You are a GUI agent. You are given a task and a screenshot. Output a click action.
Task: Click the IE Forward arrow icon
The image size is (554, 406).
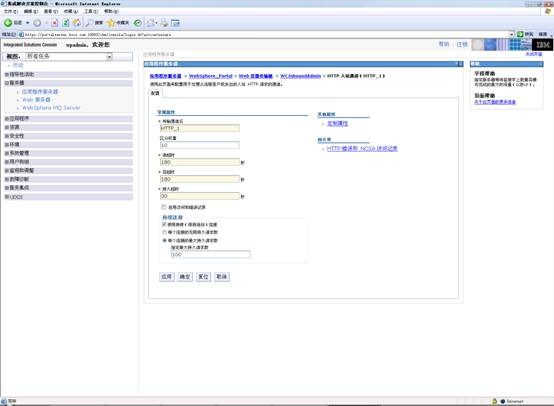click(37, 23)
